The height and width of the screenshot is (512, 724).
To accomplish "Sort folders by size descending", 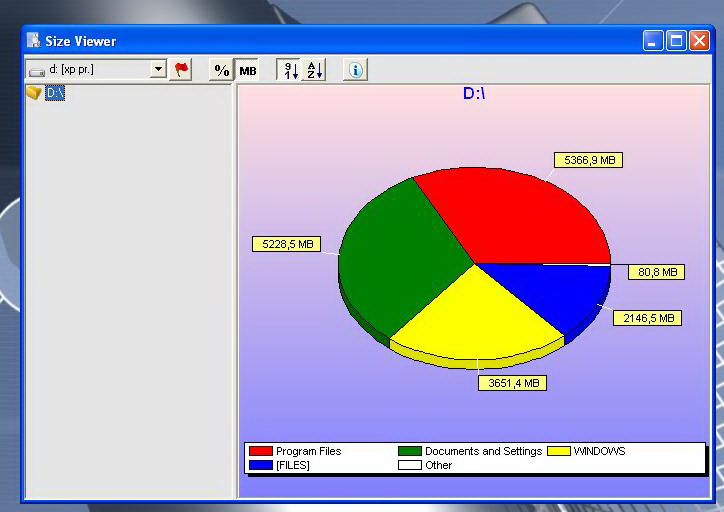I will [290, 70].
